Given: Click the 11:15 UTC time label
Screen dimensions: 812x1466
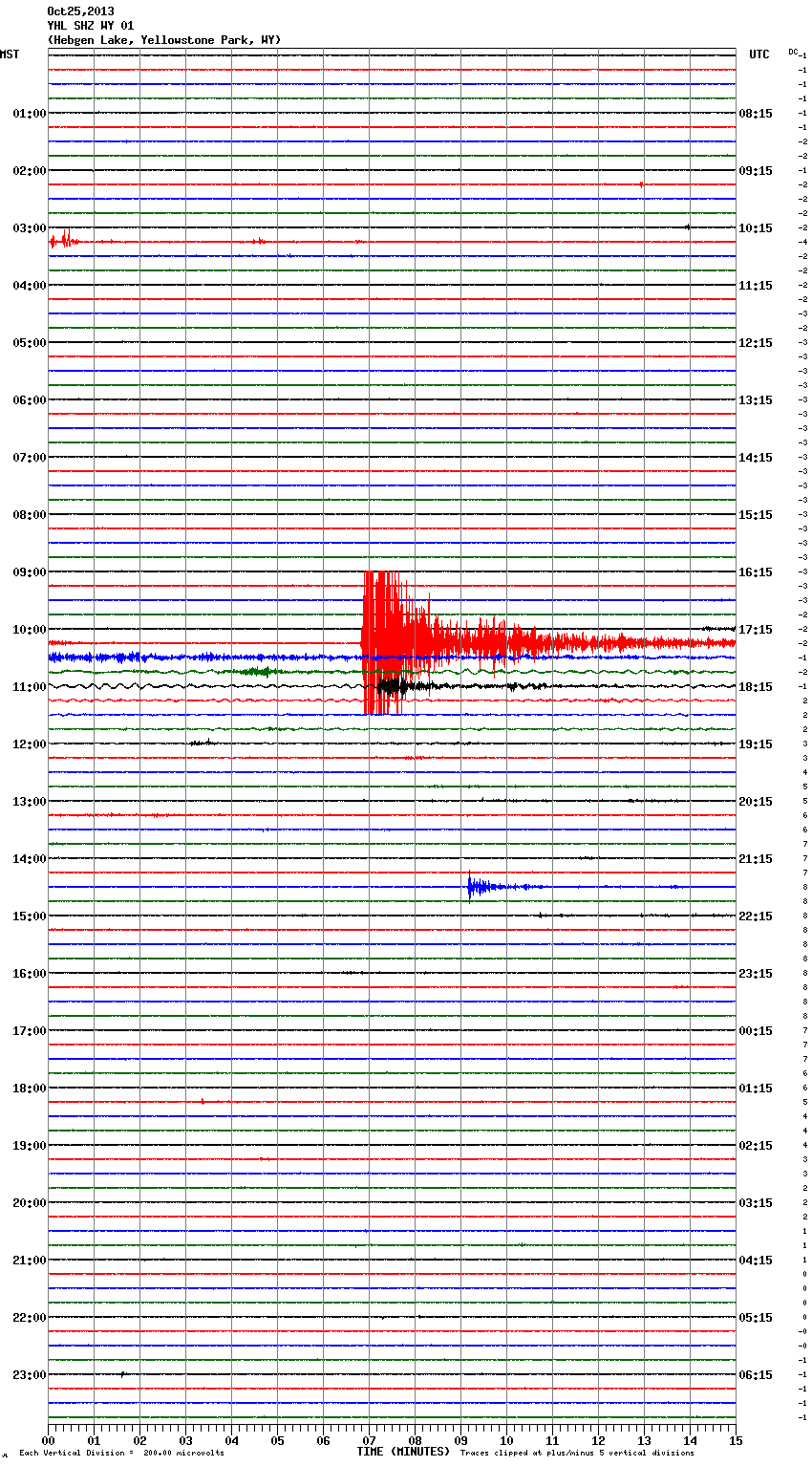Looking at the screenshot, I should pos(756,286).
